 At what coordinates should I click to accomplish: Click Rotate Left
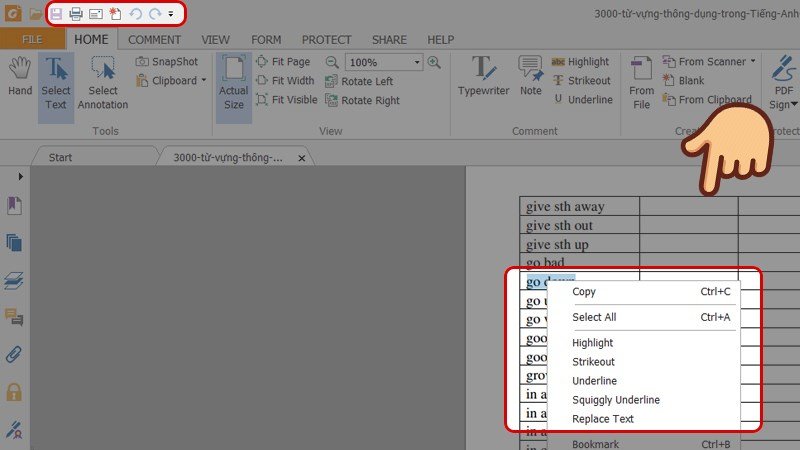coord(360,81)
